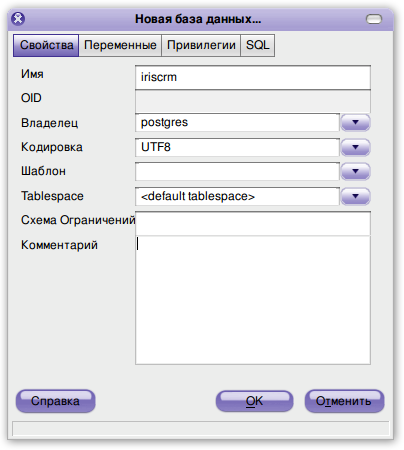Click the Кодировка label
This screenshot has width=404, height=450.
click(52, 147)
